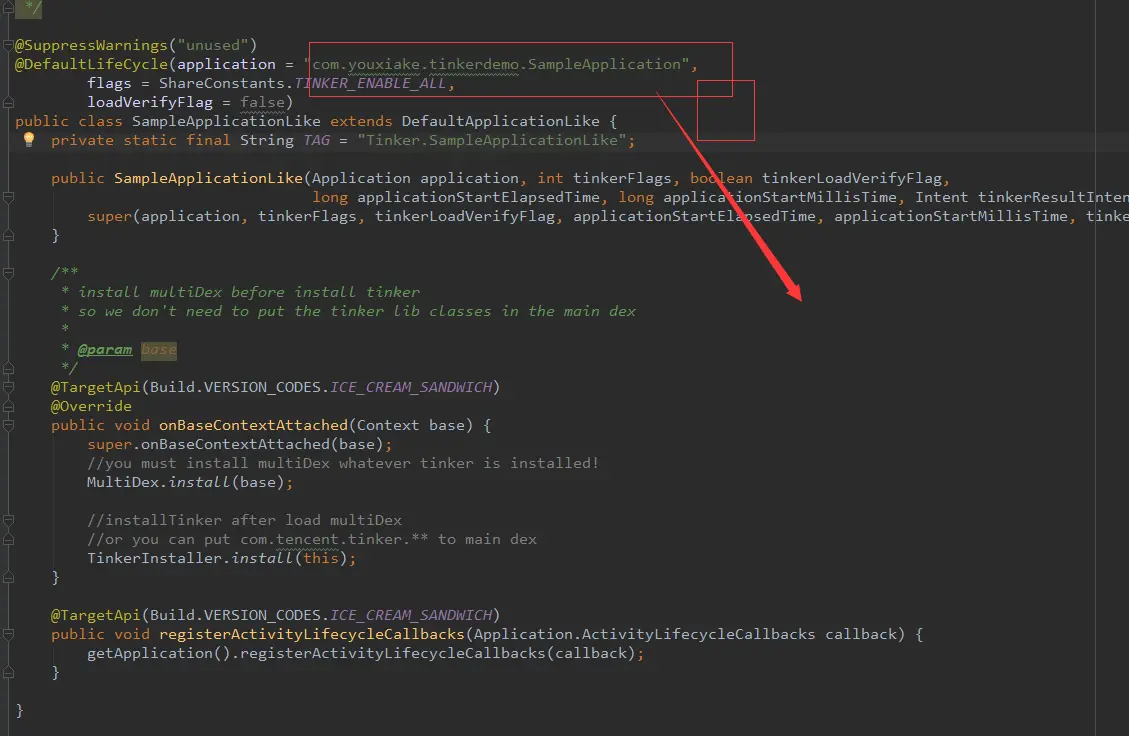Toggle the fold marker beside loadVerifyFlag line
This screenshot has width=1129, height=736.
click(9, 102)
